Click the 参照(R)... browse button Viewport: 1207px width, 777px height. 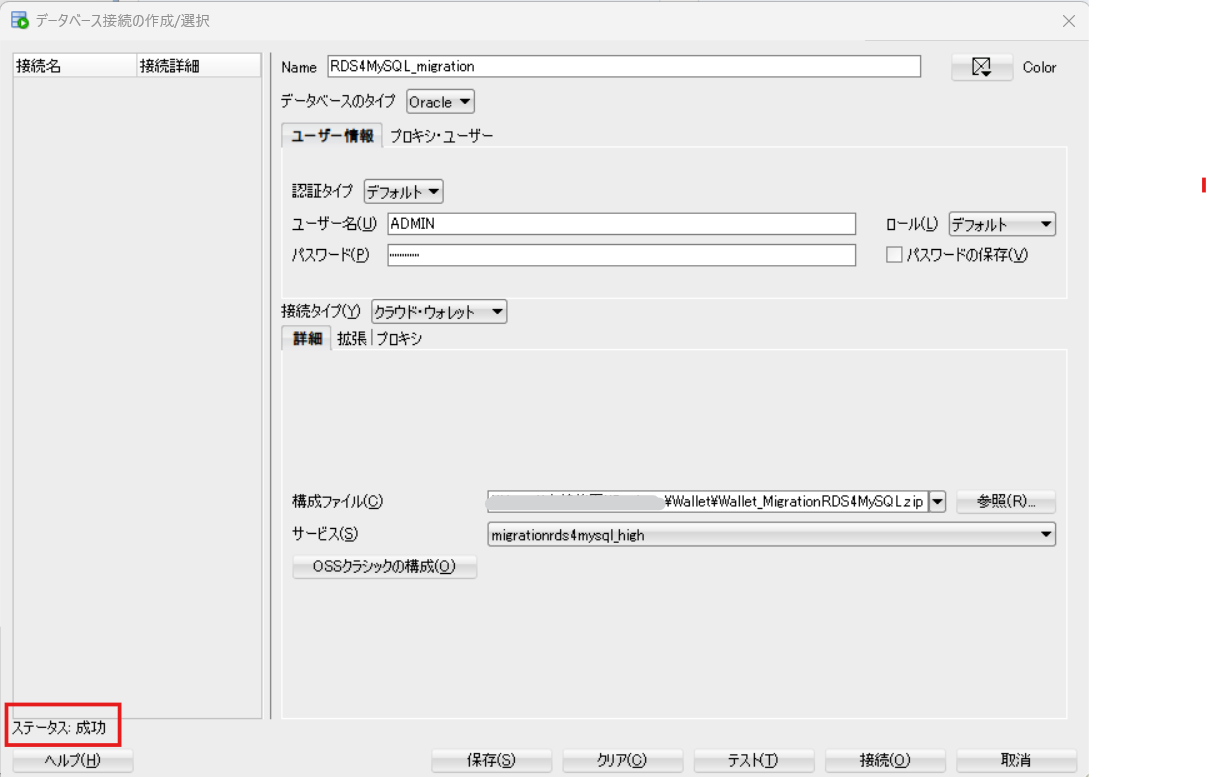(1006, 501)
